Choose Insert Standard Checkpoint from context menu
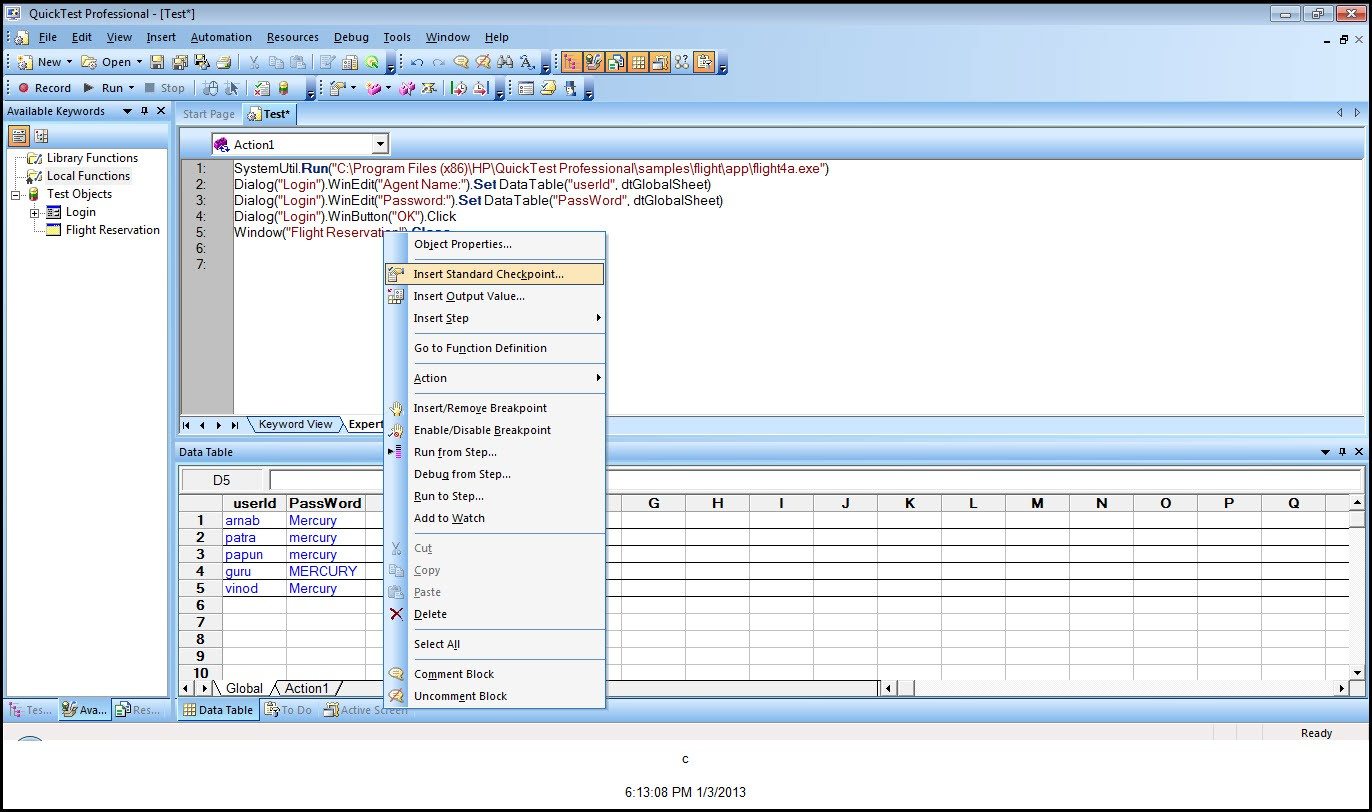The width and height of the screenshot is (1372, 812). 495,274
